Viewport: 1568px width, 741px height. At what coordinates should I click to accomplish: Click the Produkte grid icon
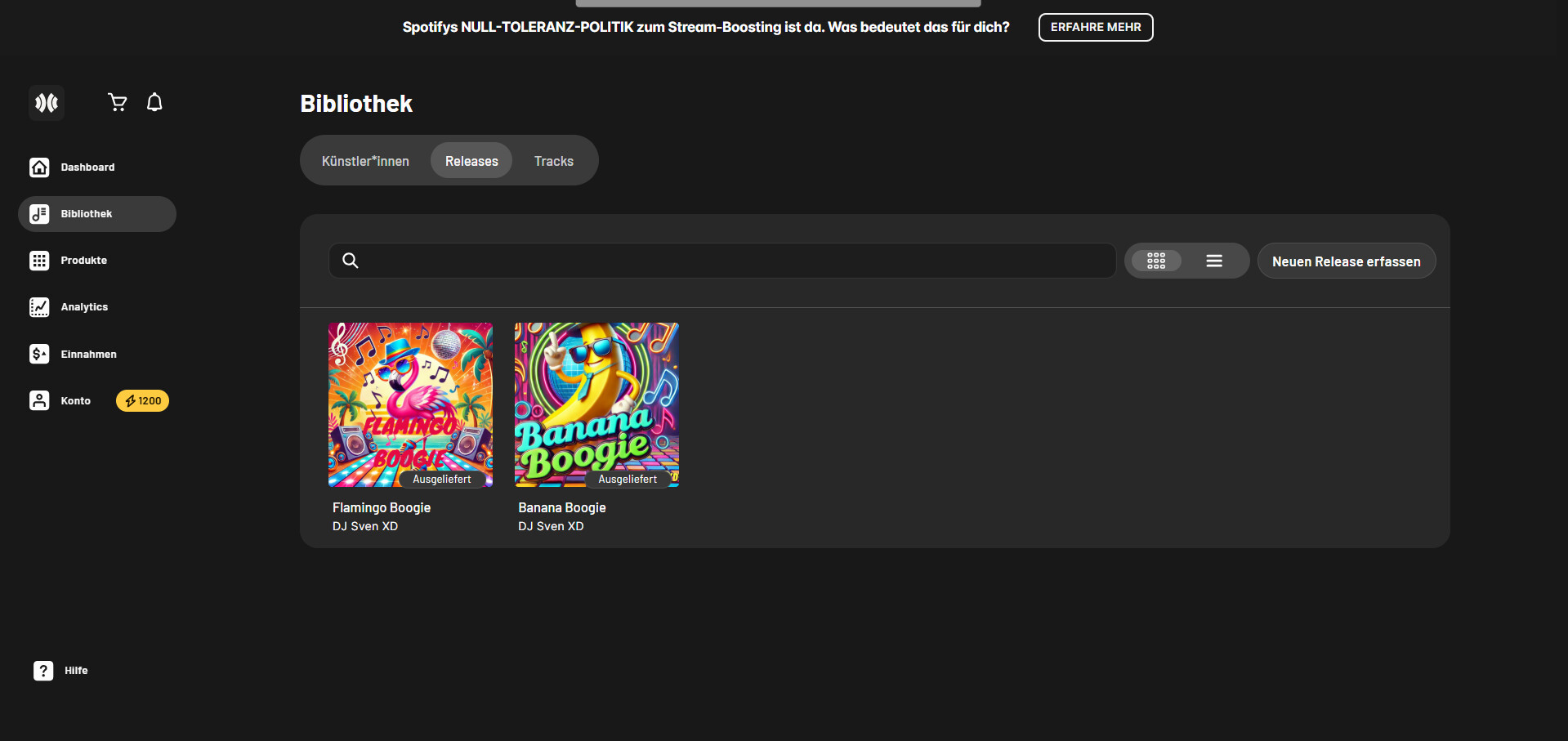pyautogui.click(x=39, y=261)
